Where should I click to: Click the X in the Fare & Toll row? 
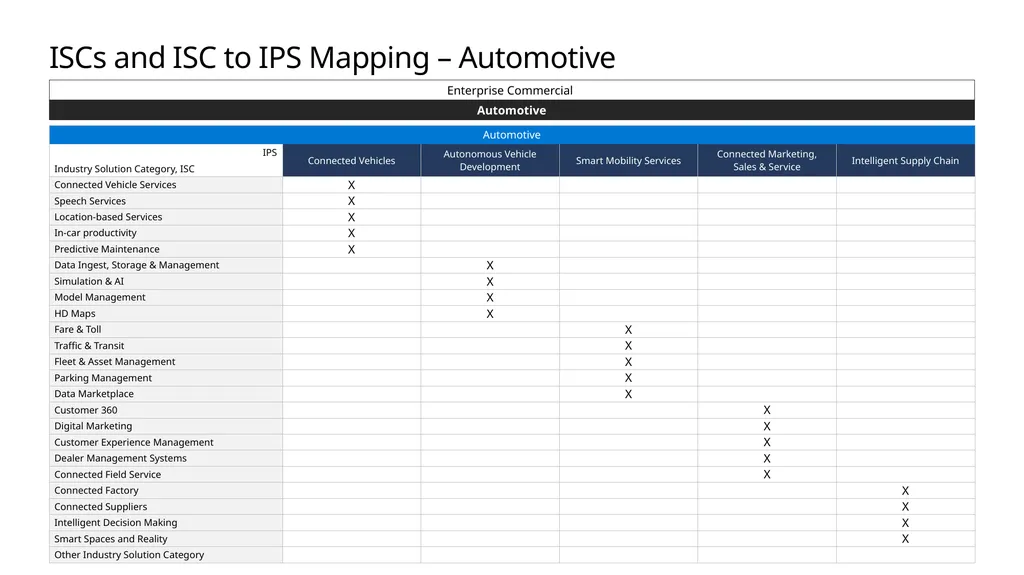tap(628, 330)
